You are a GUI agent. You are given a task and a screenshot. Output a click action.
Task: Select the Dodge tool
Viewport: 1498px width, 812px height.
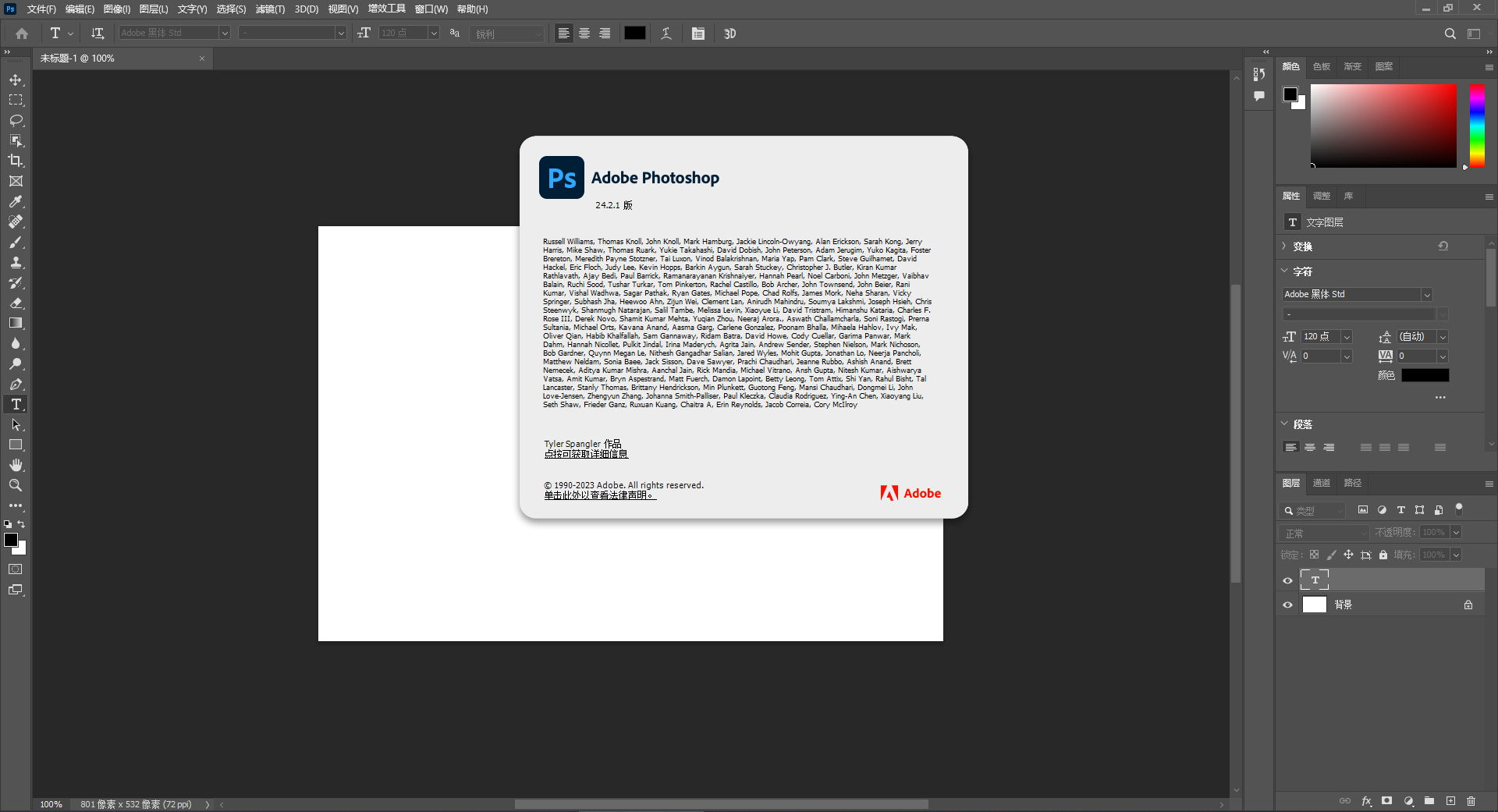[16, 363]
